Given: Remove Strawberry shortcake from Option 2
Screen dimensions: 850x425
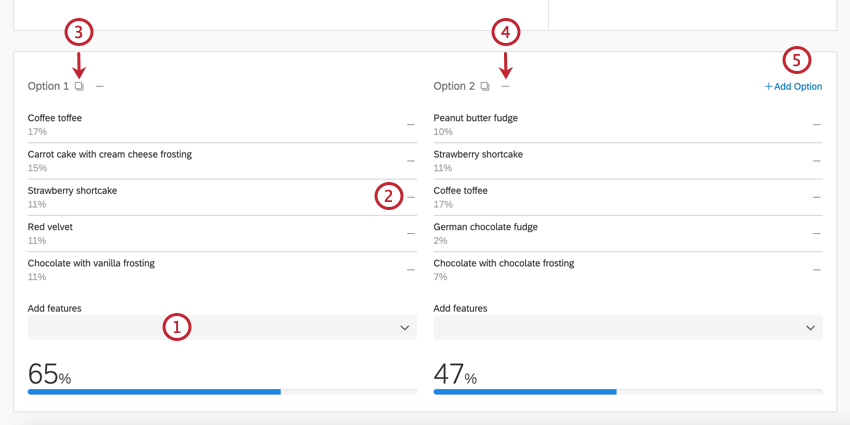Looking at the screenshot, I should [816, 161].
